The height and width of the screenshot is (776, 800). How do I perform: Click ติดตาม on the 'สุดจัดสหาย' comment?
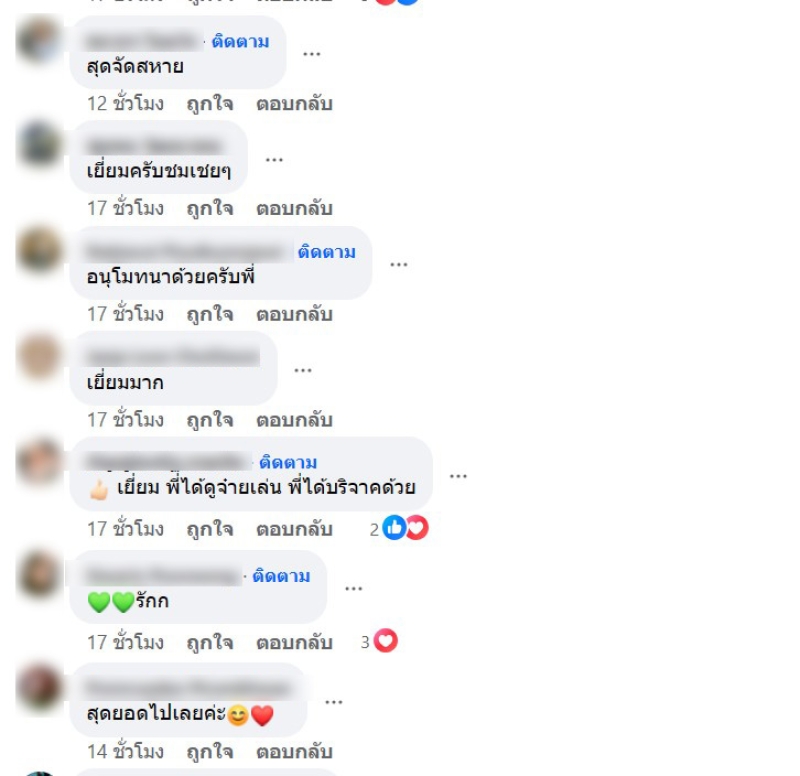coord(240,41)
